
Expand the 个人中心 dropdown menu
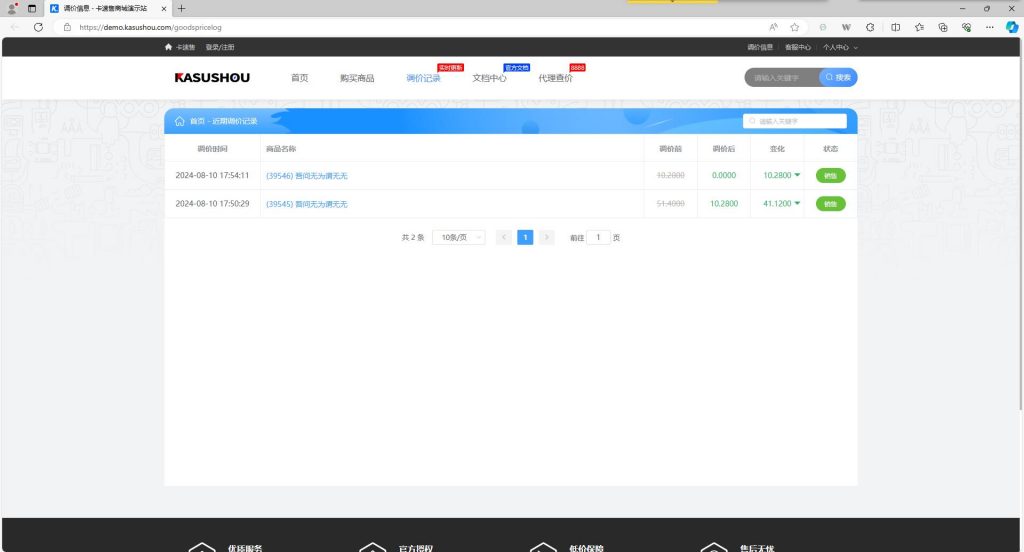[839, 47]
